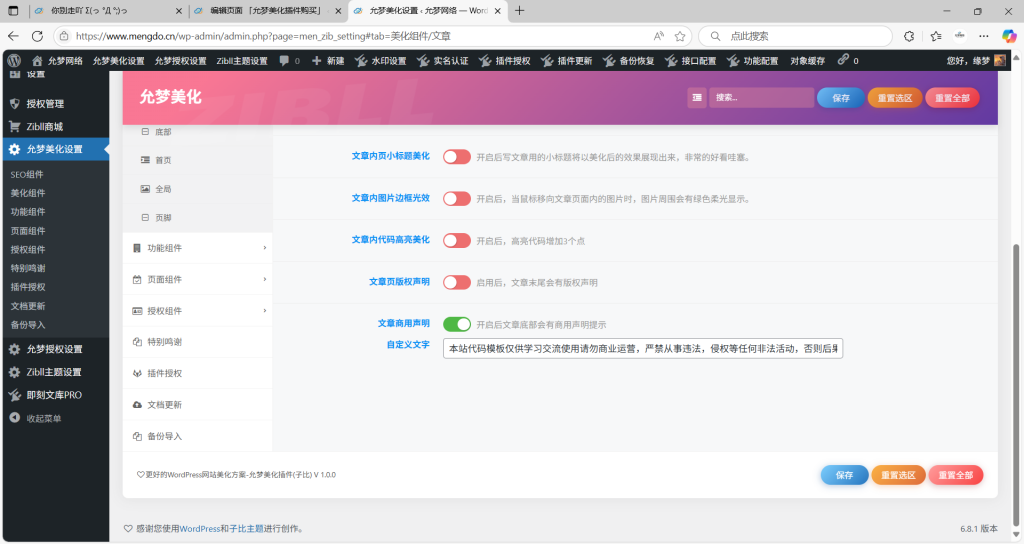Add this page to favorites star
Viewport: 1024px width, 544px height.
[x=680, y=37]
